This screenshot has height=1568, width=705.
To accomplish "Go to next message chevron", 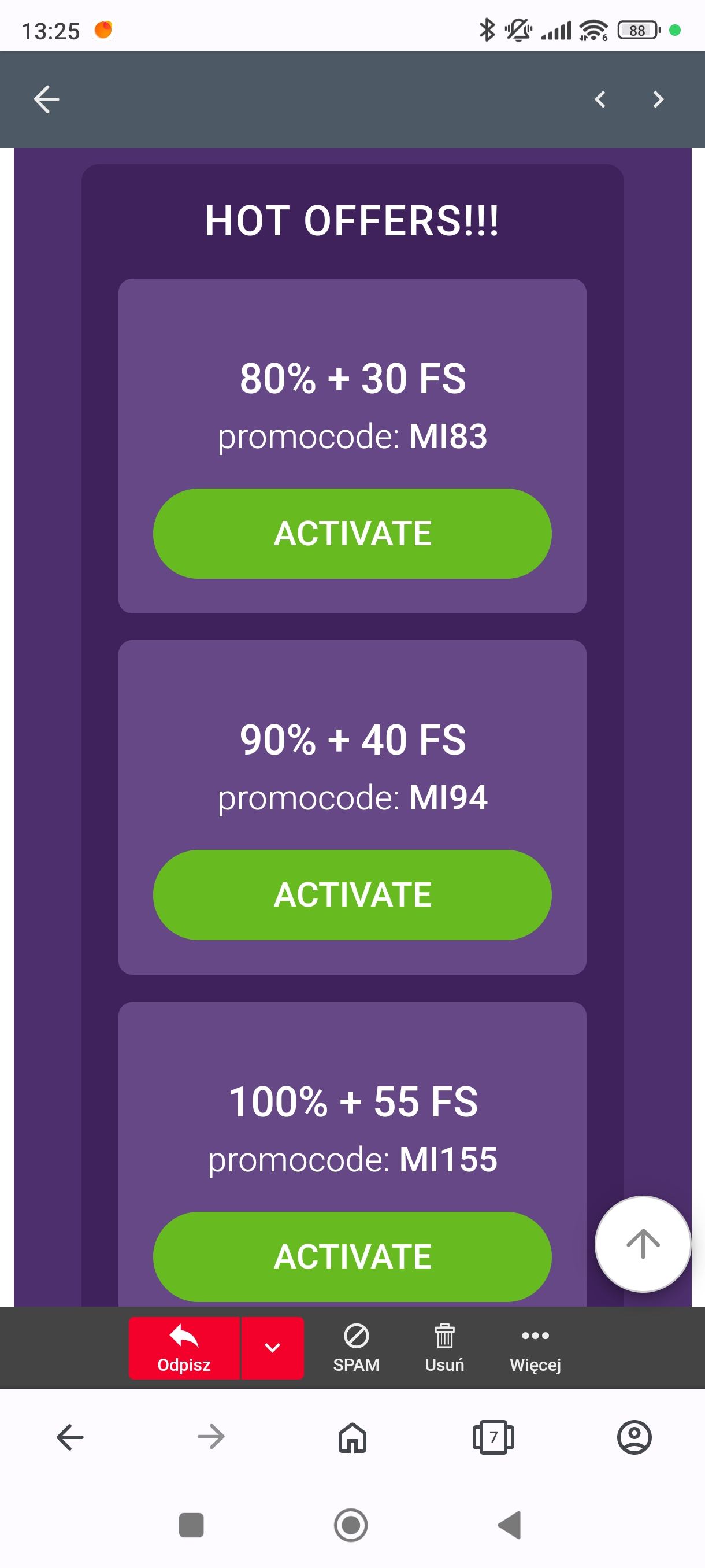I will pos(658,99).
